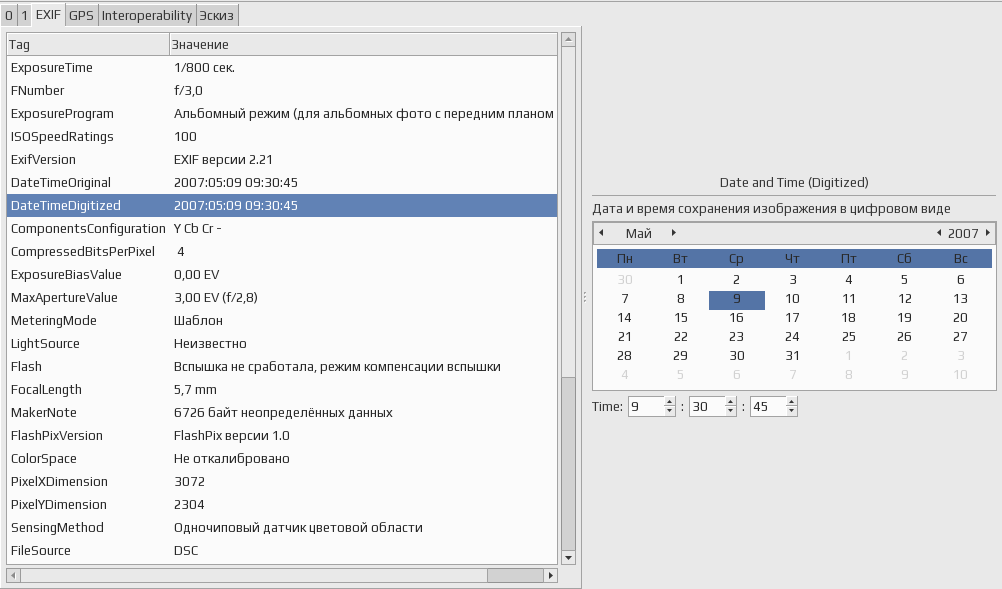Click the tag list scroll down arrow

click(x=568, y=558)
